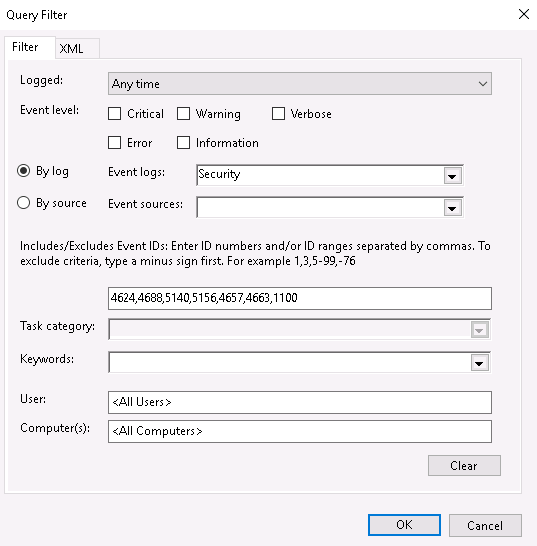Screen dimensions: 537x546
Task: Tick the Verbose checkbox
Action: coord(278,114)
